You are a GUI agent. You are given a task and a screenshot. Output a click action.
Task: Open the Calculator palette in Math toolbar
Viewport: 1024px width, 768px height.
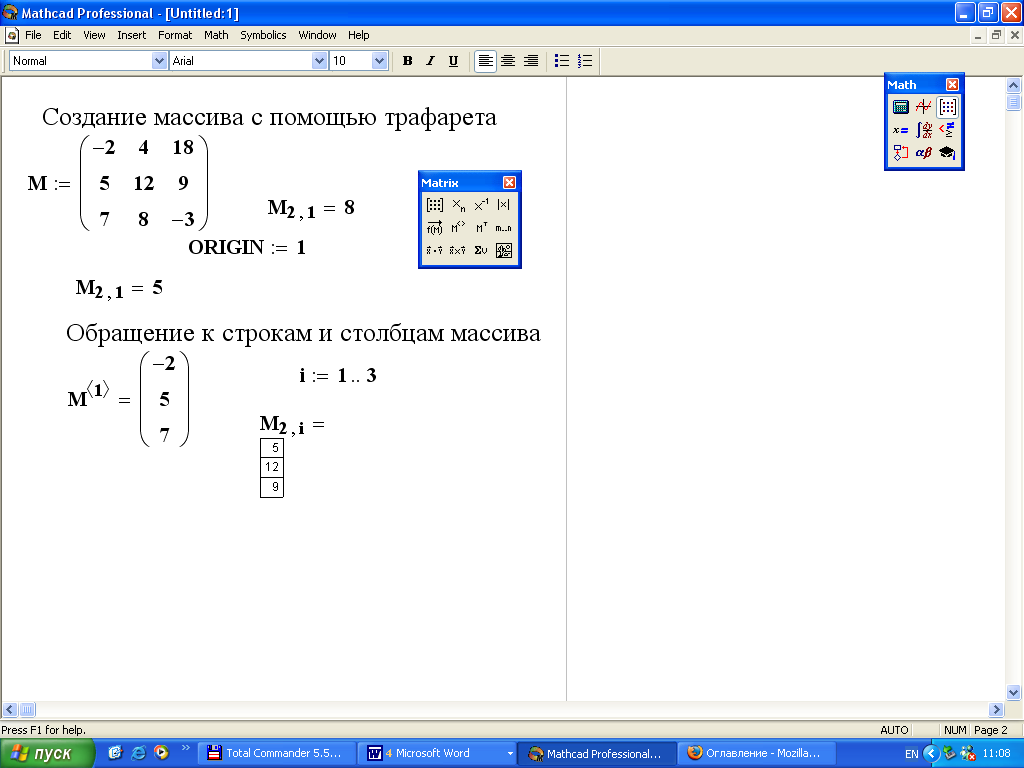tap(900, 107)
